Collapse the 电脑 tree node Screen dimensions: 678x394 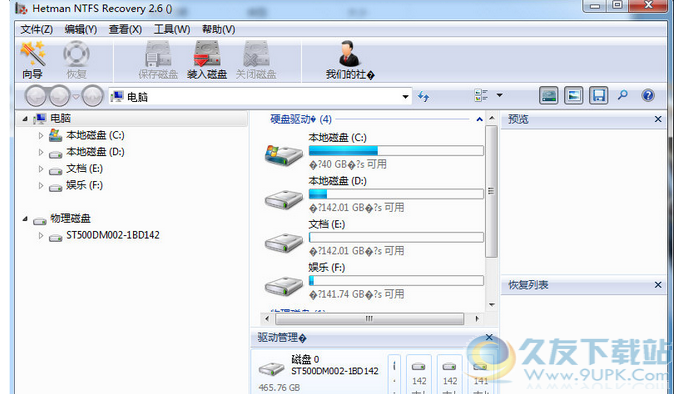click(25, 119)
